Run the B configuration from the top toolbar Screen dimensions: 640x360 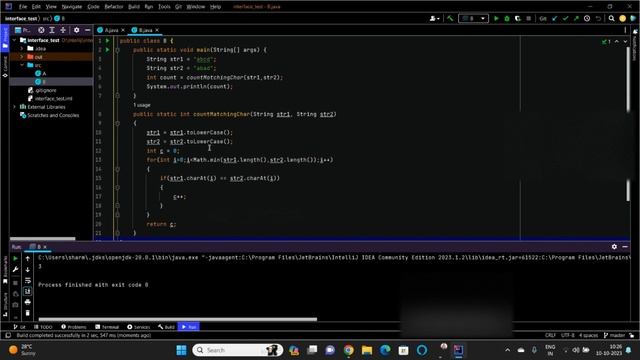click(496, 18)
